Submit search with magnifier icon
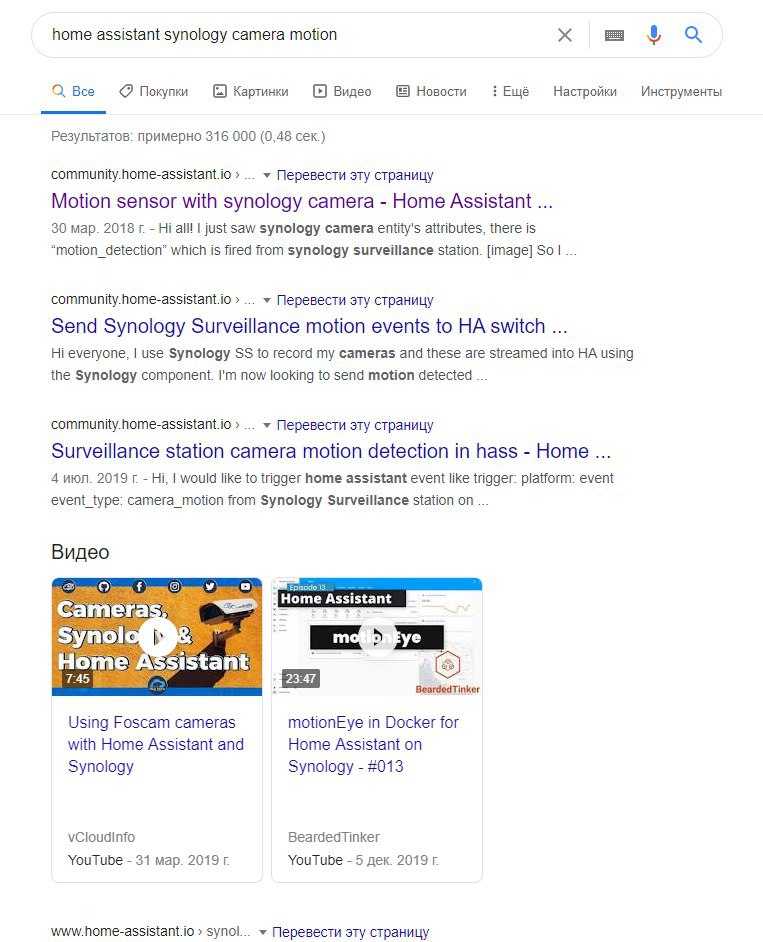 click(693, 35)
